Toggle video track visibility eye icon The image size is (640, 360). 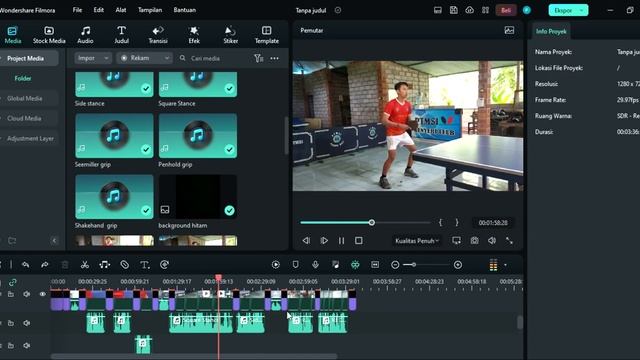(42, 294)
